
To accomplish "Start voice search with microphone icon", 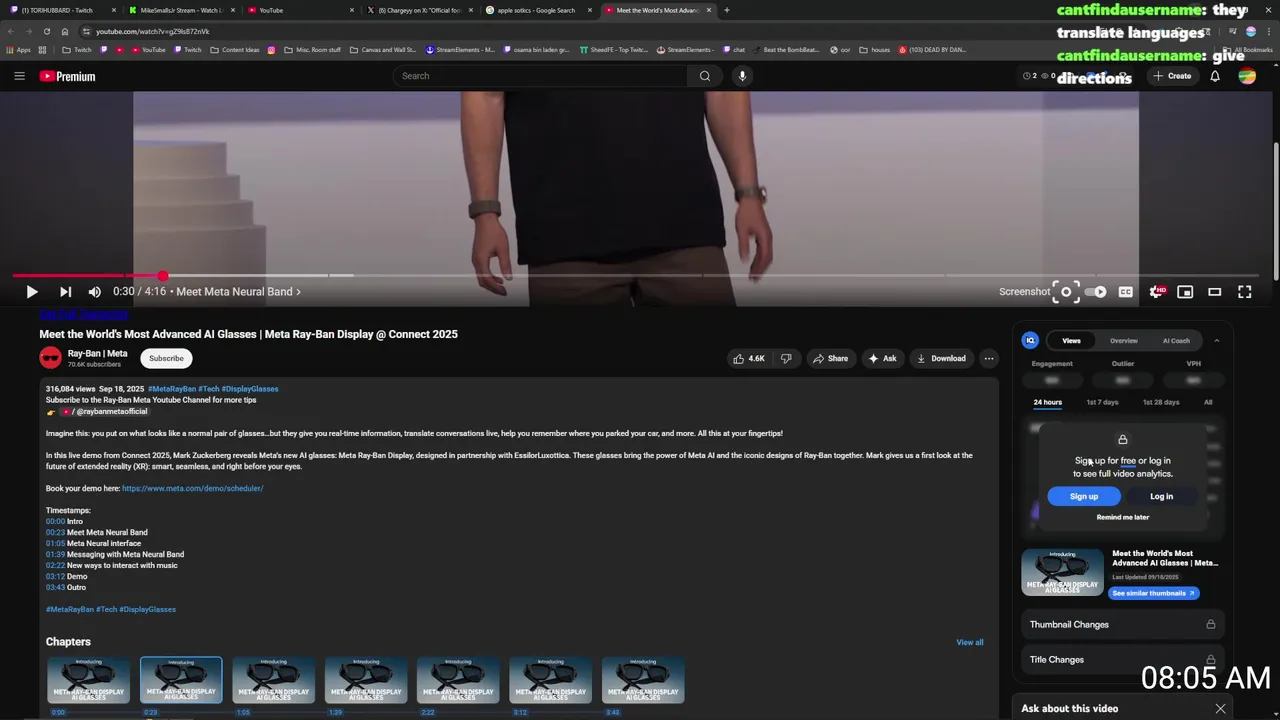I will (742, 76).
